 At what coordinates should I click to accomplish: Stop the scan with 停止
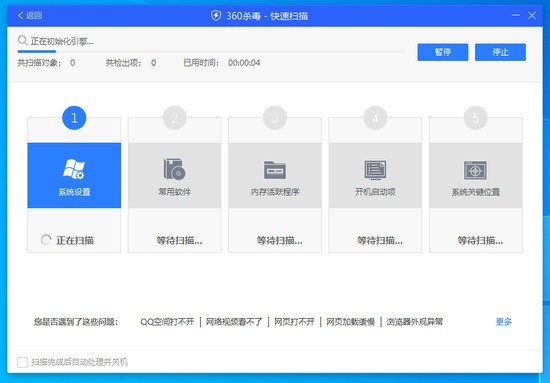click(x=500, y=52)
